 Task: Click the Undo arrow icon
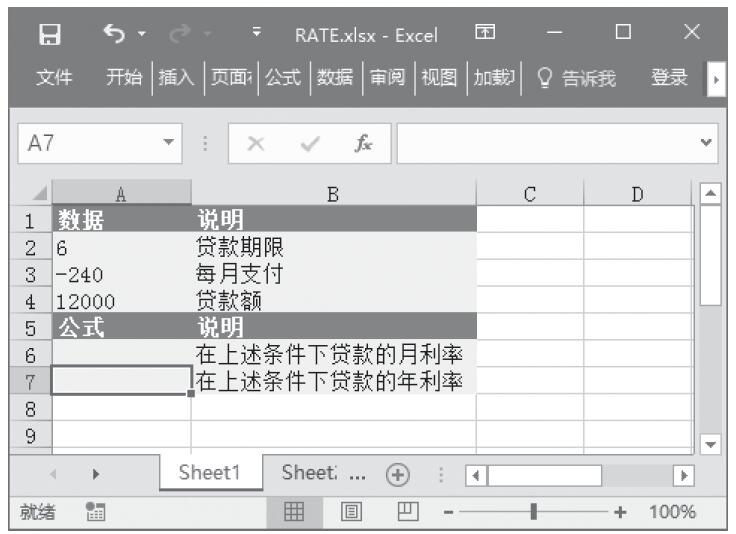[x=112, y=34]
